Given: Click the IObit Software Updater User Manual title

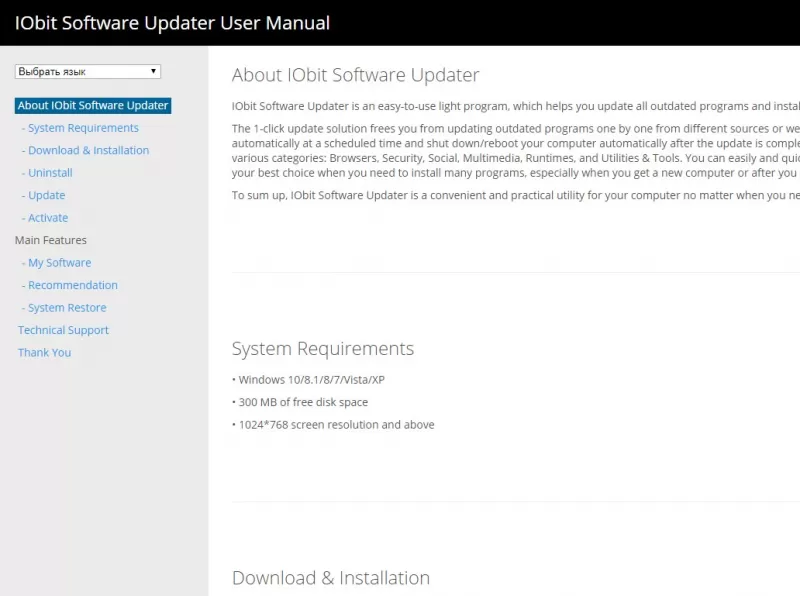Looking at the screenshot, I should [x=172, y=23].
